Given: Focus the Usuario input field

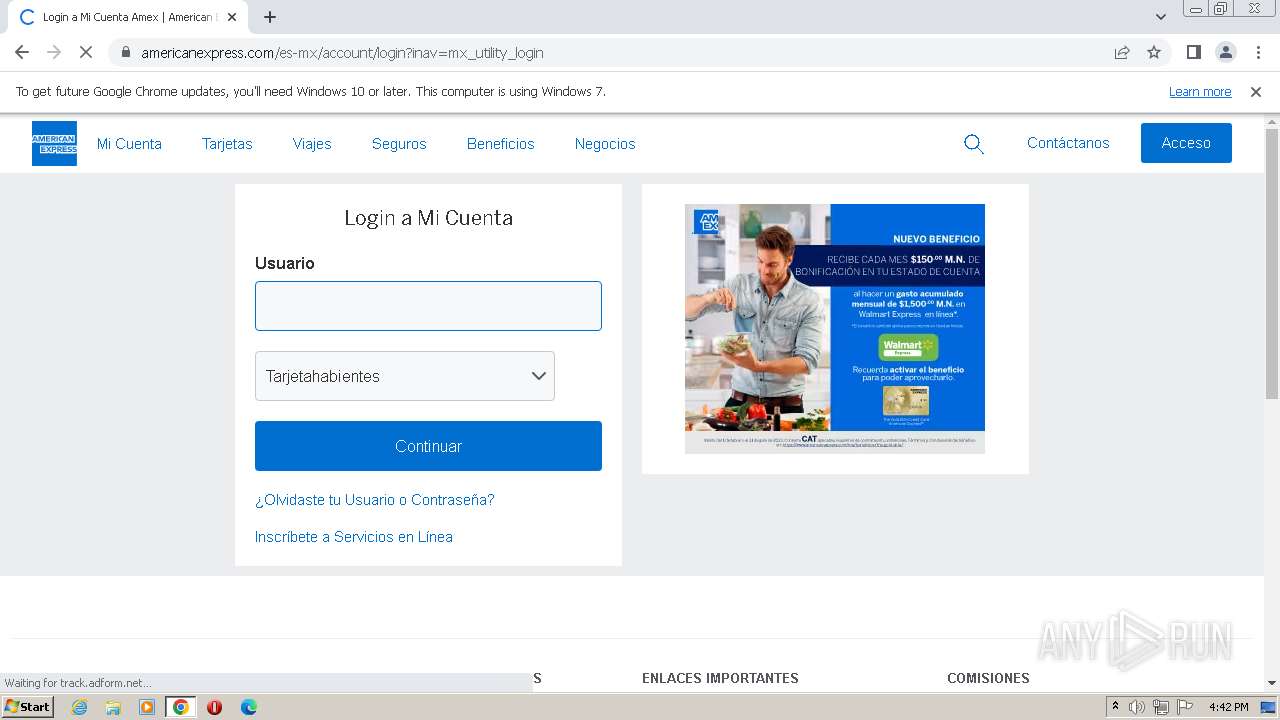Looking at the screenshot, I should pos(428,306).
